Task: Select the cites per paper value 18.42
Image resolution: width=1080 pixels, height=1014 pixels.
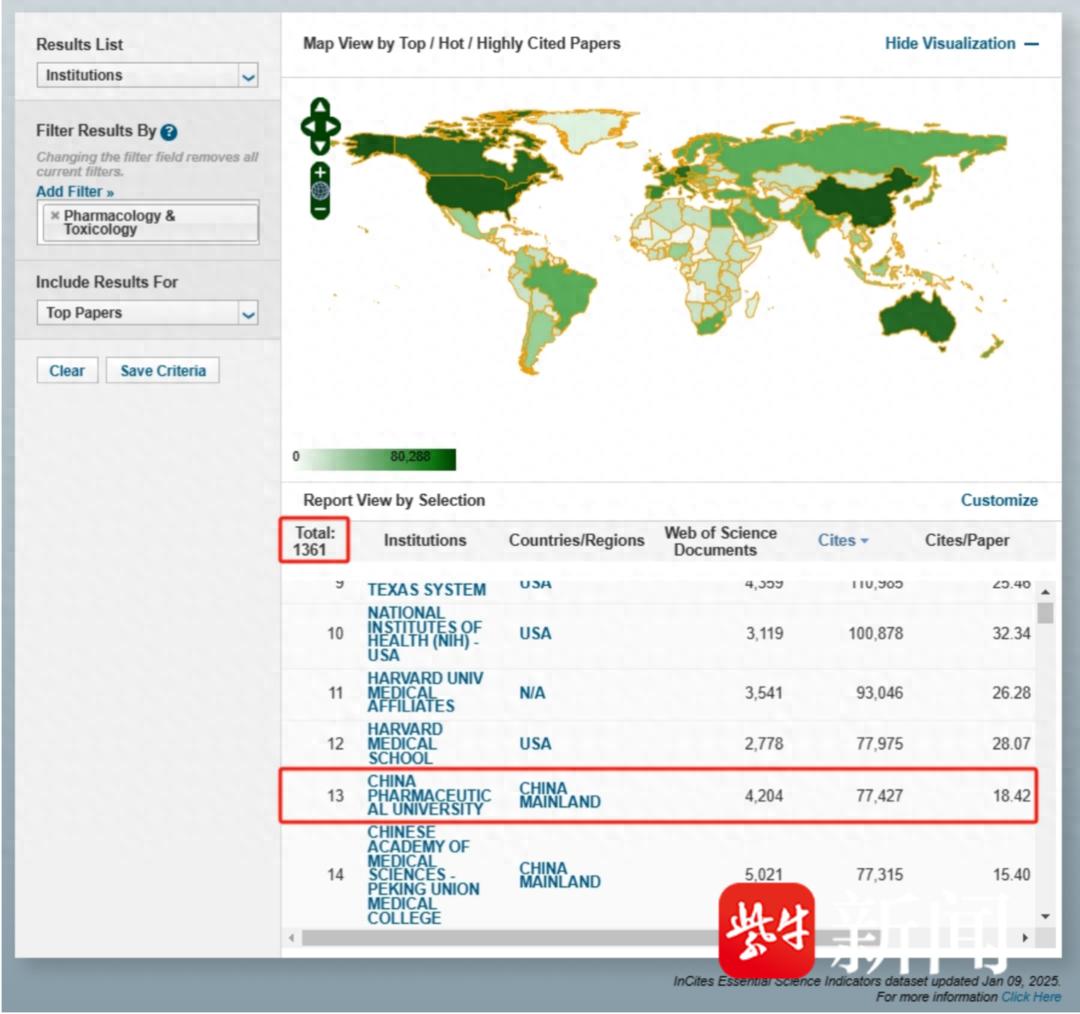Action: [1011, 796]
